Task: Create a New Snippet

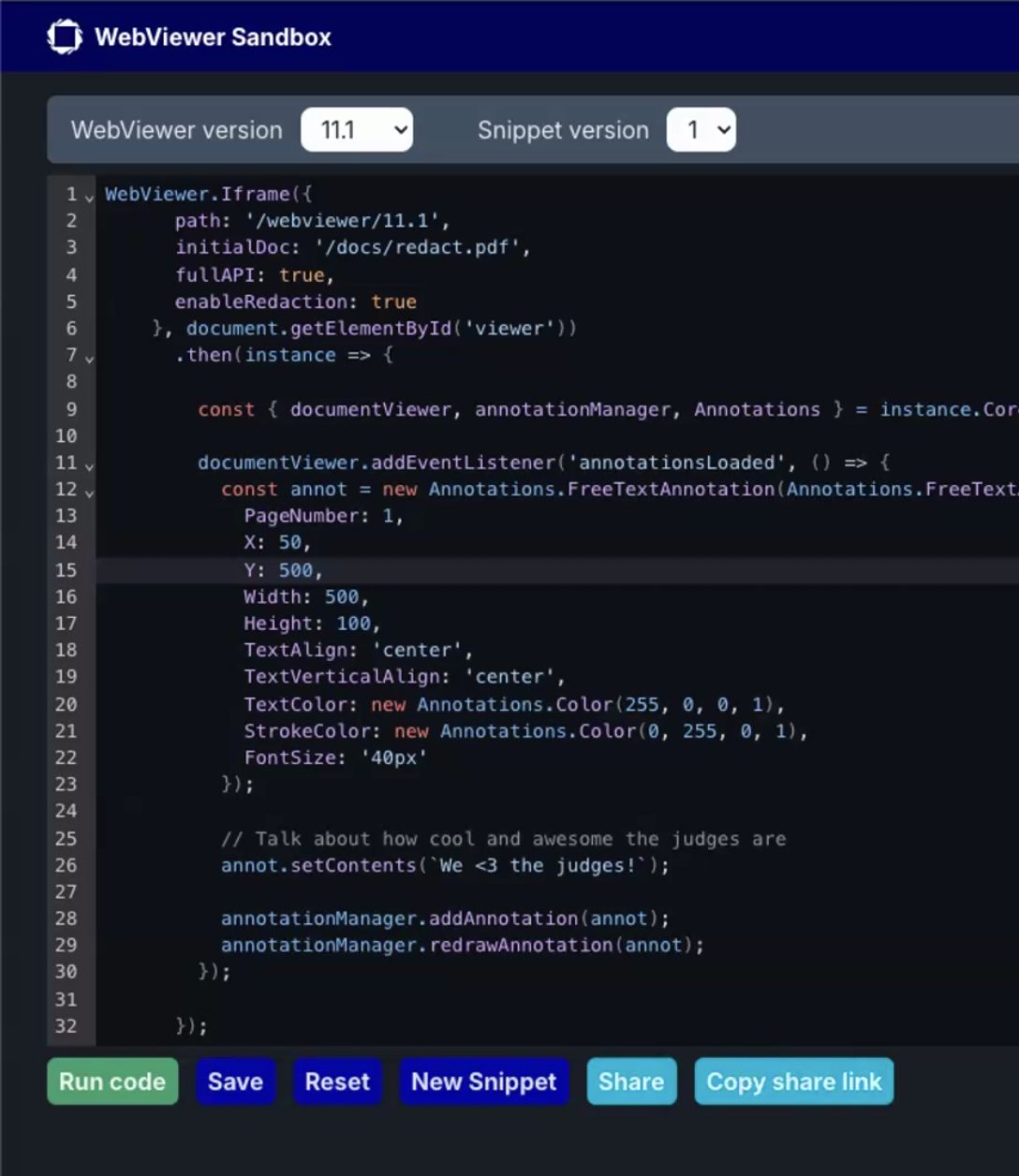Action: (x=484, y=1081)
